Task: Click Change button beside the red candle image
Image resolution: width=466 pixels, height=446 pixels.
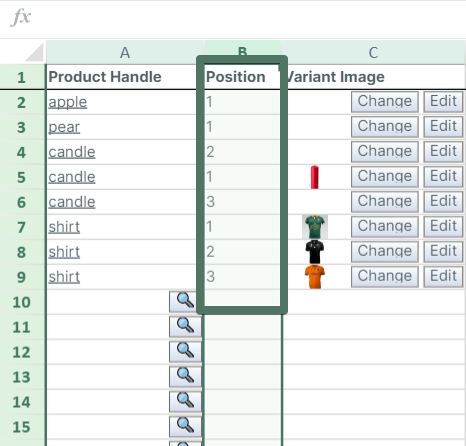Action: point(385,177)
